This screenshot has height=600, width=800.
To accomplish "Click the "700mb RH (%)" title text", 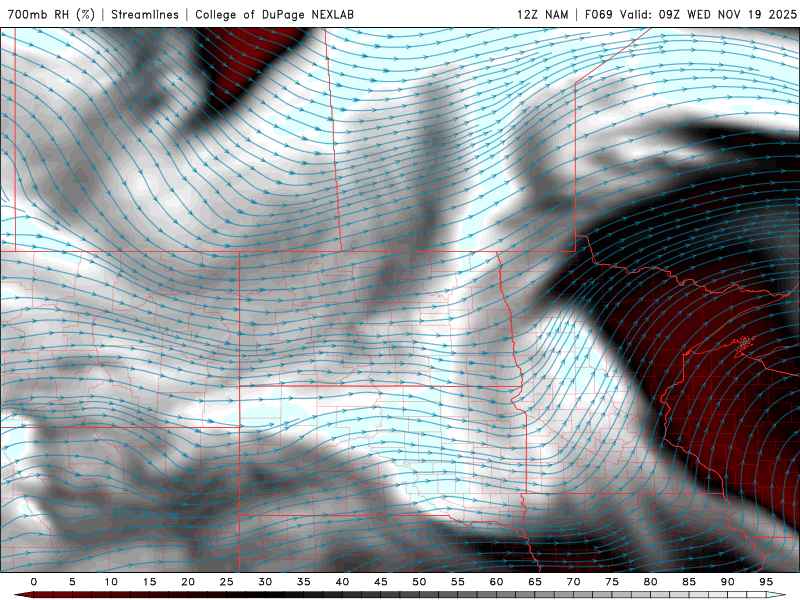I will click(51, 14).
